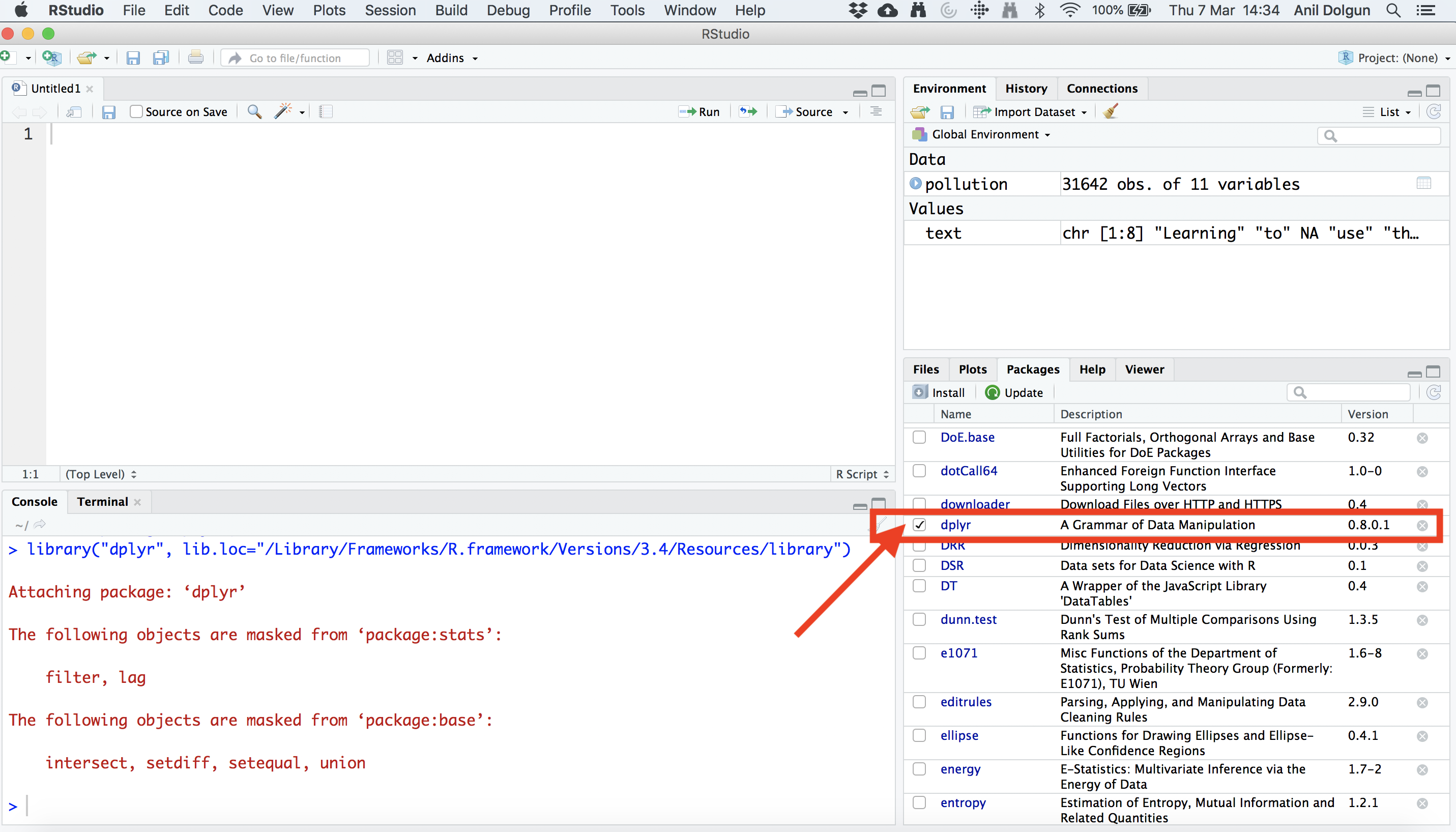
Task: Open macOS Spotlight search
Action: pyautogui.click(x=1393, y=10)
